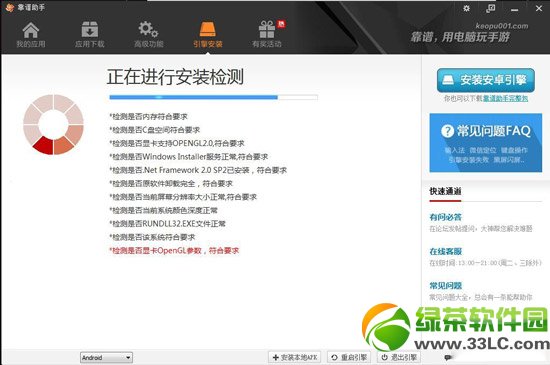Viewport: 550px width, 365px height.
Task: Open 应用下载 download box icon
Action: 89,29
